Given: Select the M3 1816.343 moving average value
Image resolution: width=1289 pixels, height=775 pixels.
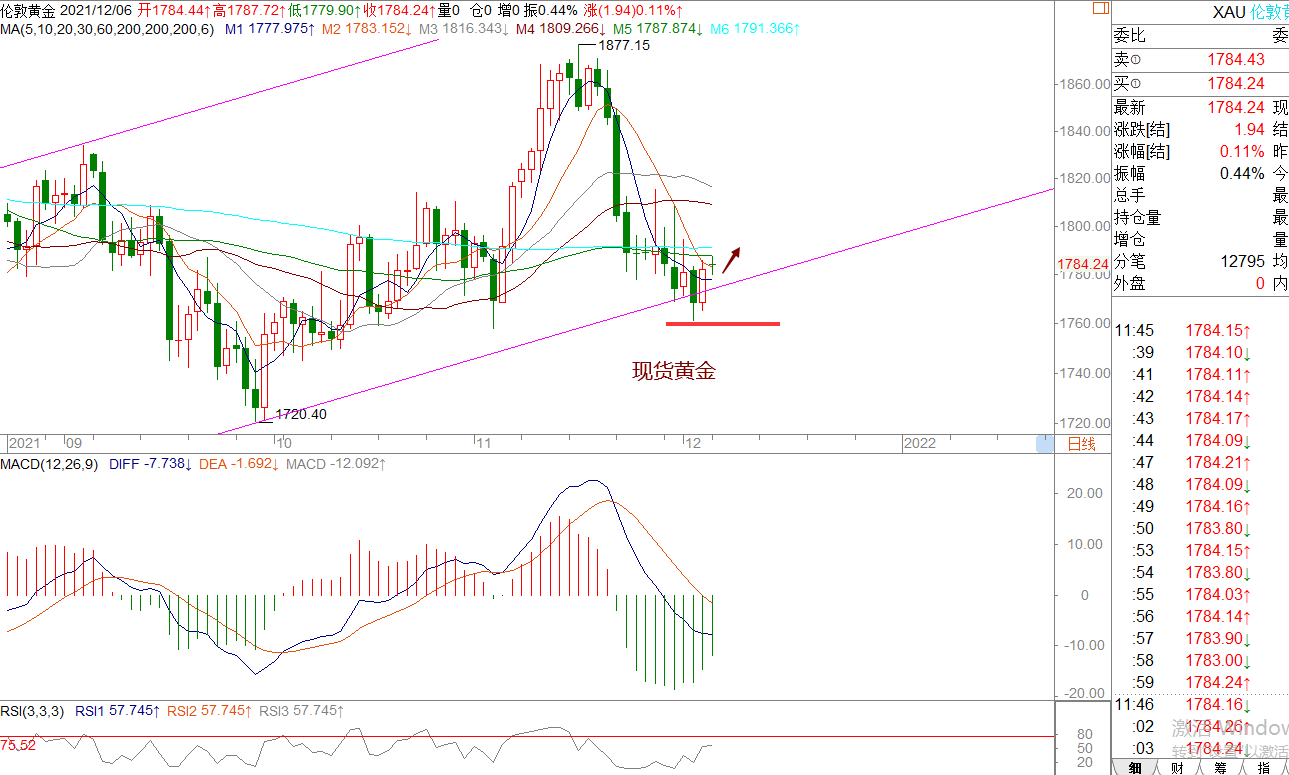Looking at the screenshot, I should tap(464, 30).
